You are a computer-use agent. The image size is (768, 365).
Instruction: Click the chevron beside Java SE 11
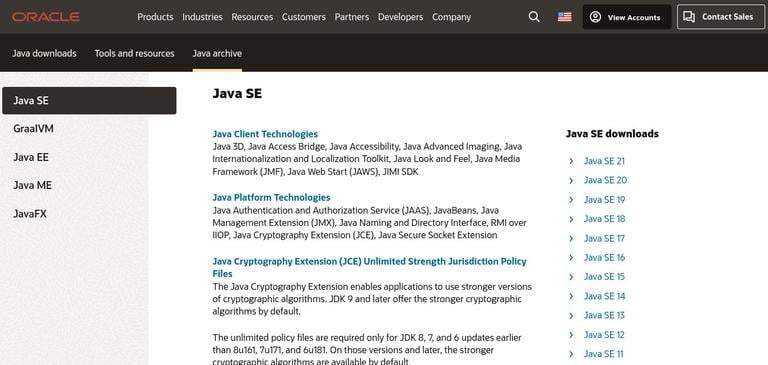coord(571,354)
